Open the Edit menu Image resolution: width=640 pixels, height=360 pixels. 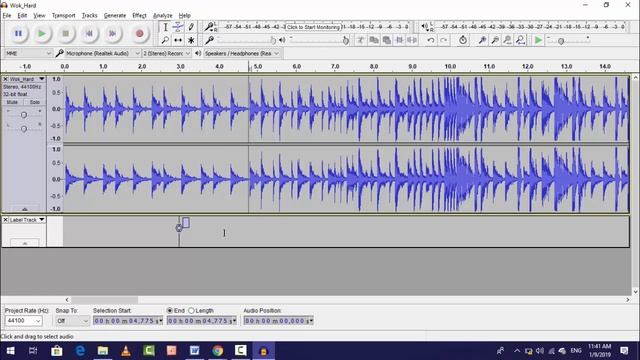click(x=22, y=16)
